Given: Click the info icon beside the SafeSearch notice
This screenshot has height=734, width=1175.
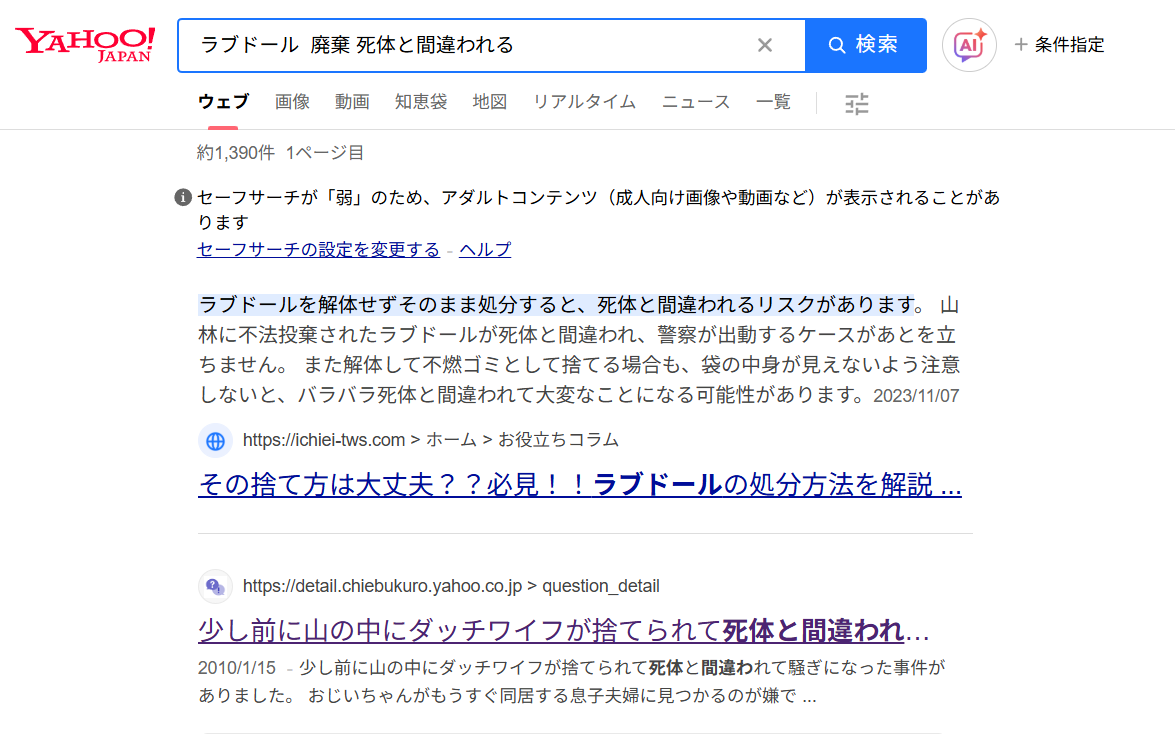Looking at the screenshot, I should click(183, 197).
